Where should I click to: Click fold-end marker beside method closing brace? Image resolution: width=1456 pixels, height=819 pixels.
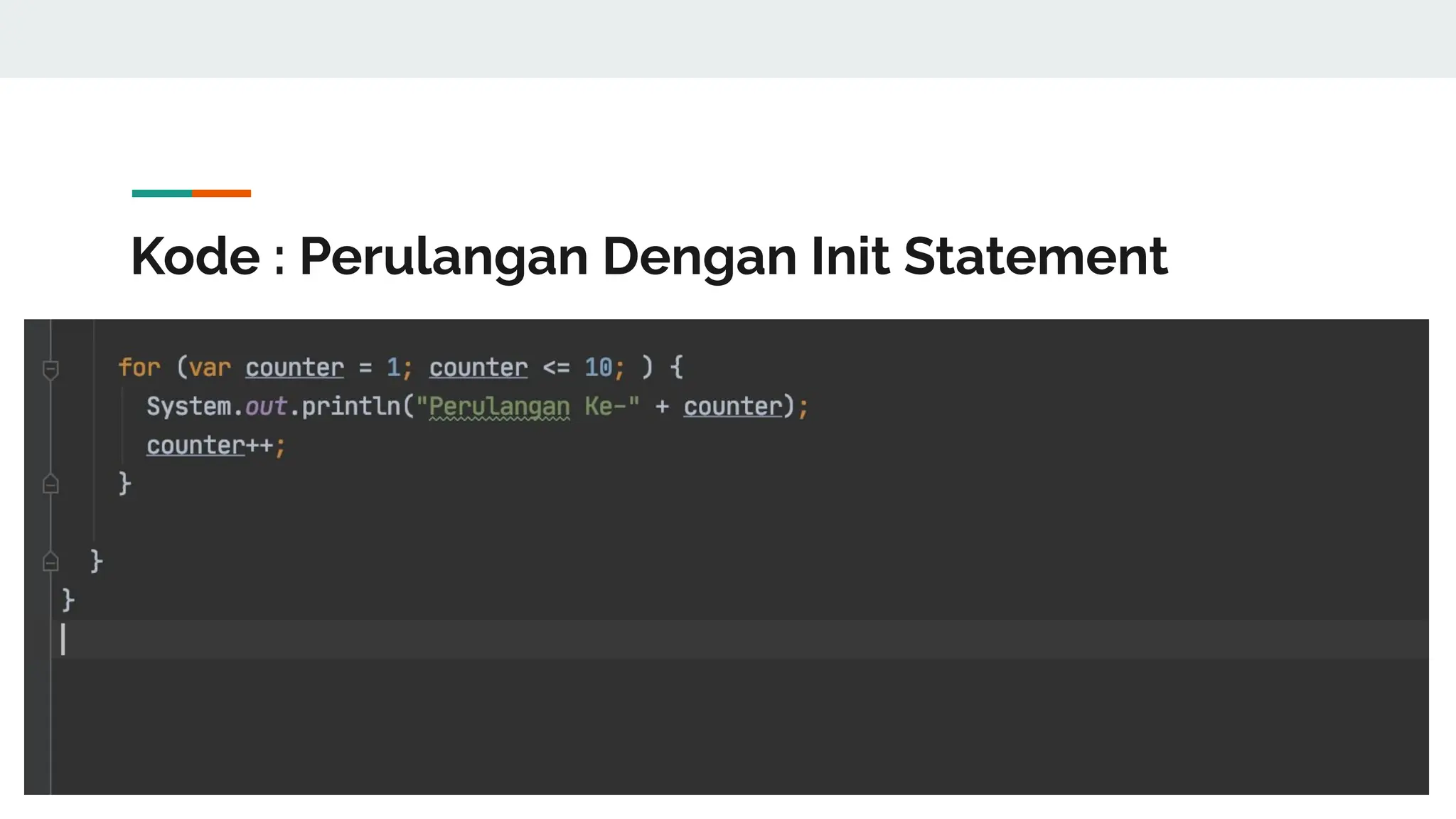coord(50,562)
